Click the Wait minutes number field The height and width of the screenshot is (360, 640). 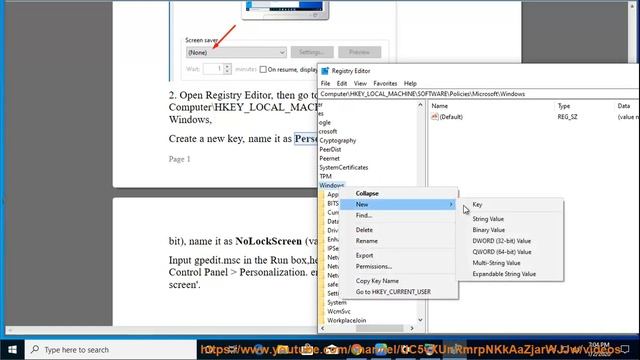(213, 69)
